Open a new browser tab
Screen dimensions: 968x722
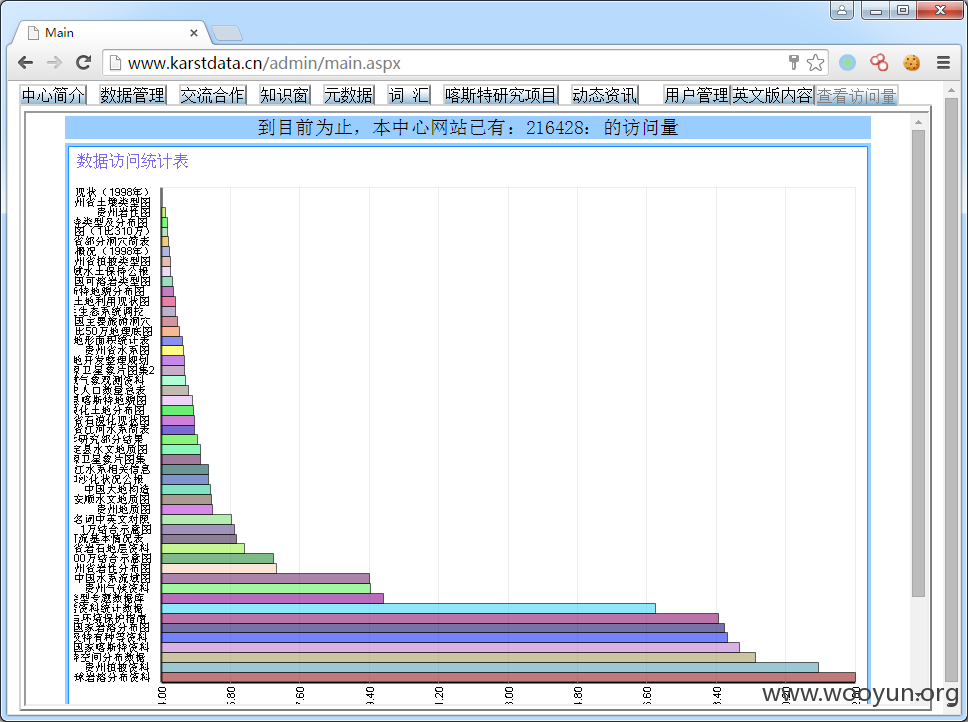click(x=227, y=33)
